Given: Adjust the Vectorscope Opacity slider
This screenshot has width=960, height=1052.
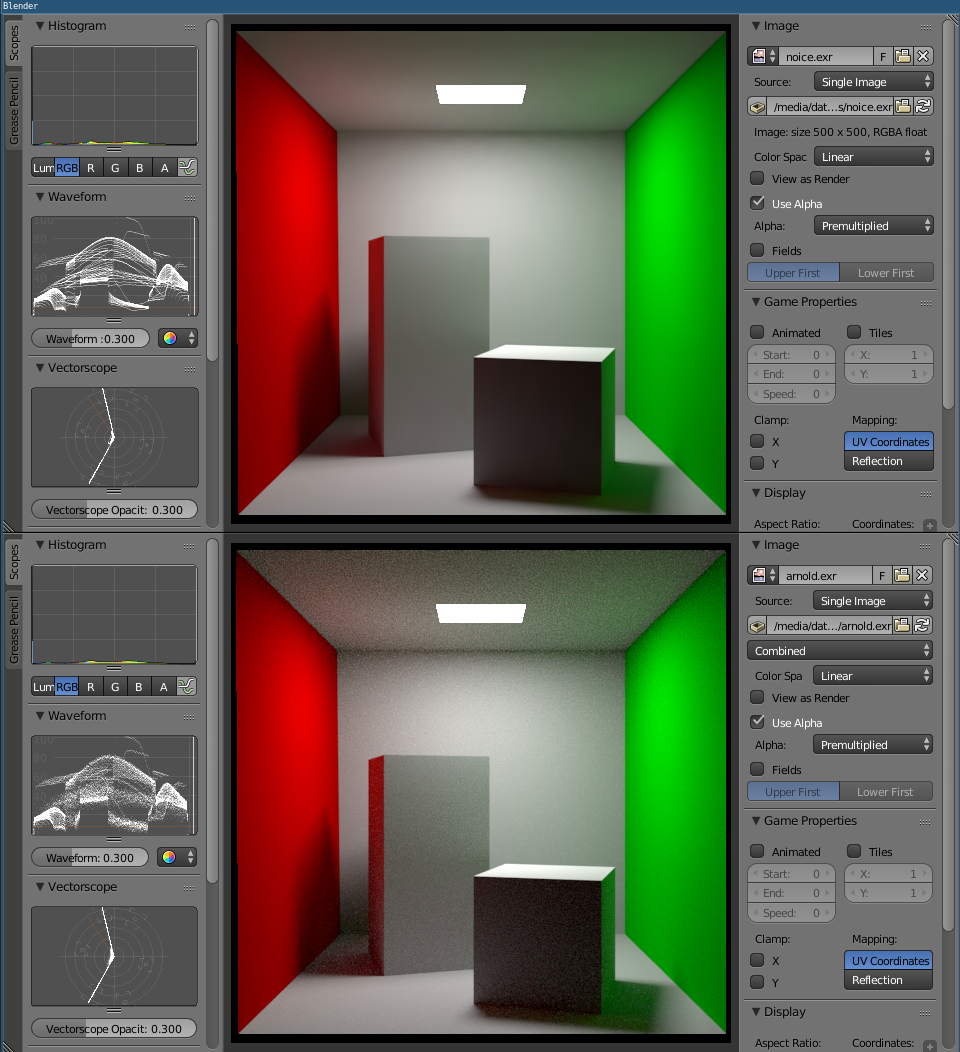Looking at the screenshot, I should click(x=114, y=509).
